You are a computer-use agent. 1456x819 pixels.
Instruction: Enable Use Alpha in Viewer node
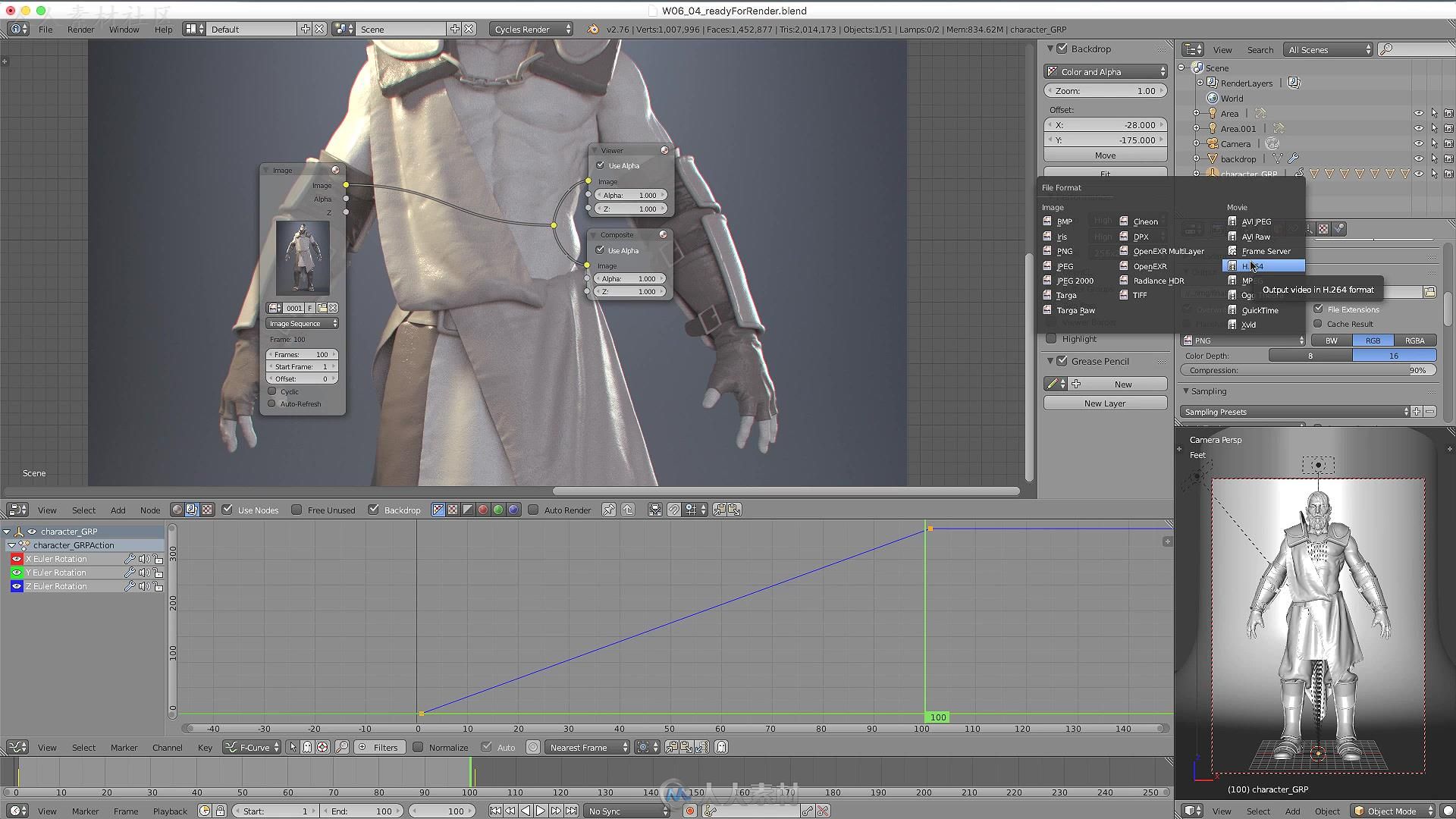click(600, 164)
